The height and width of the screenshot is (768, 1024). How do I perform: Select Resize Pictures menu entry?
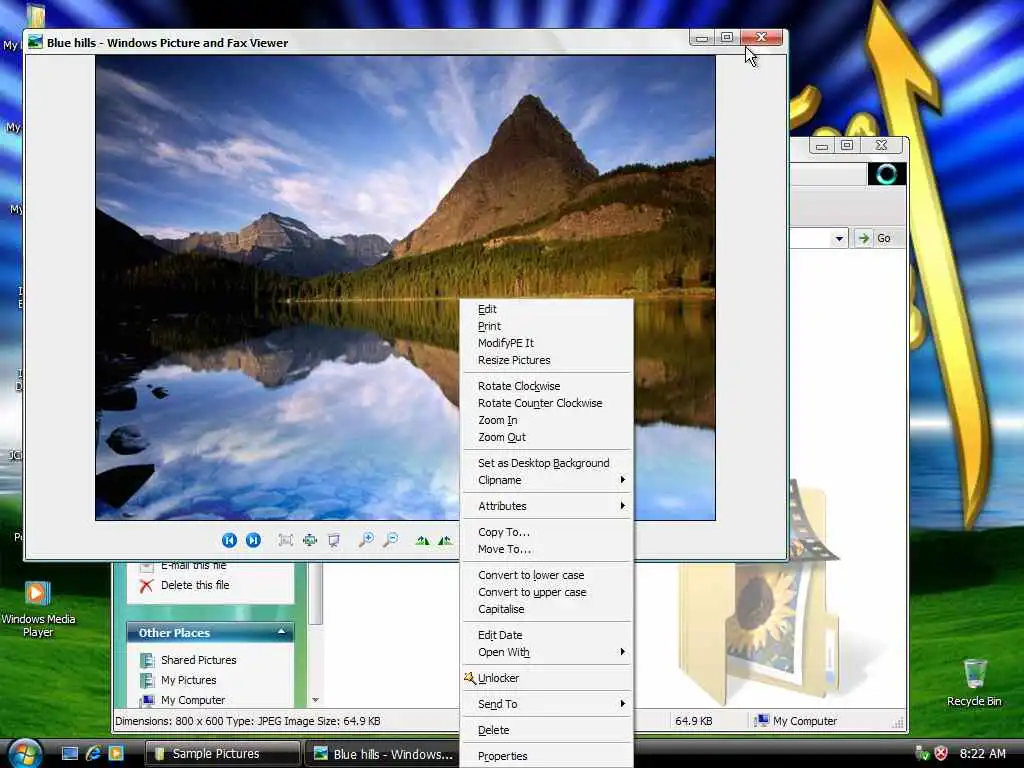point(547,360)
